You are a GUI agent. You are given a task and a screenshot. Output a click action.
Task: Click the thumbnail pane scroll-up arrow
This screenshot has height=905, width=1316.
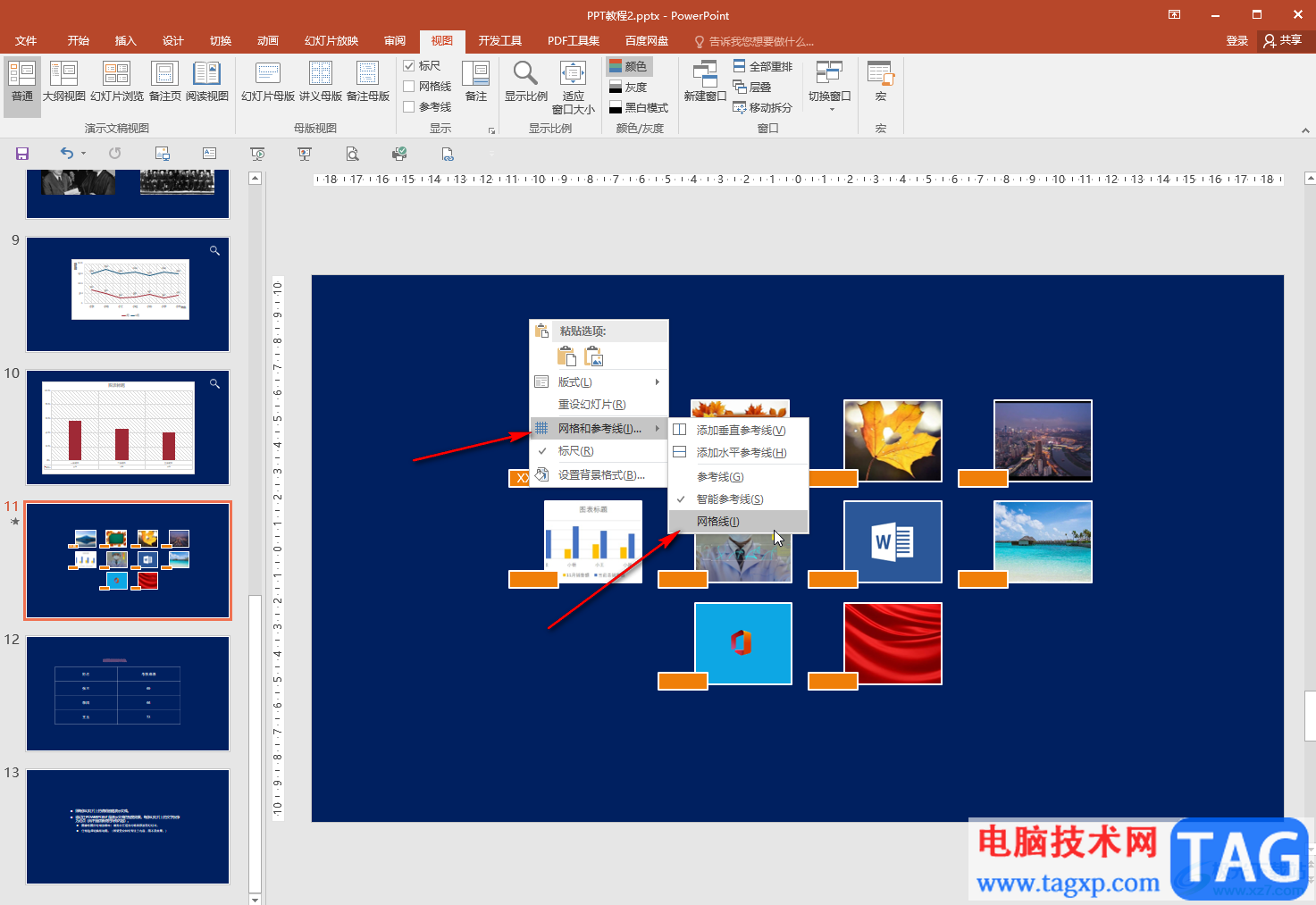point(255,179)
